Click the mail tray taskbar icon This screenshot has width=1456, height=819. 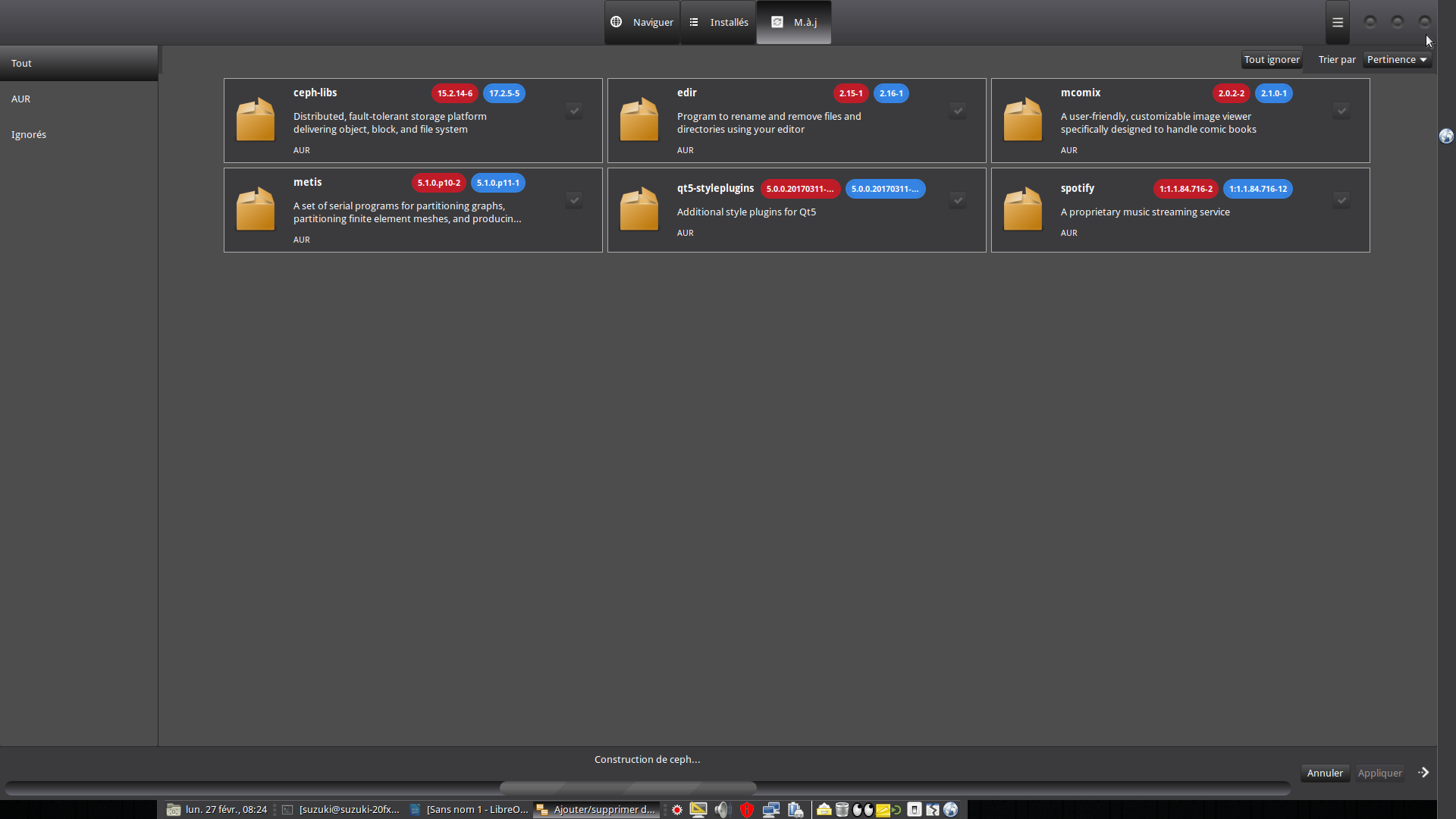pyautogui.click(x=824, y=810)
